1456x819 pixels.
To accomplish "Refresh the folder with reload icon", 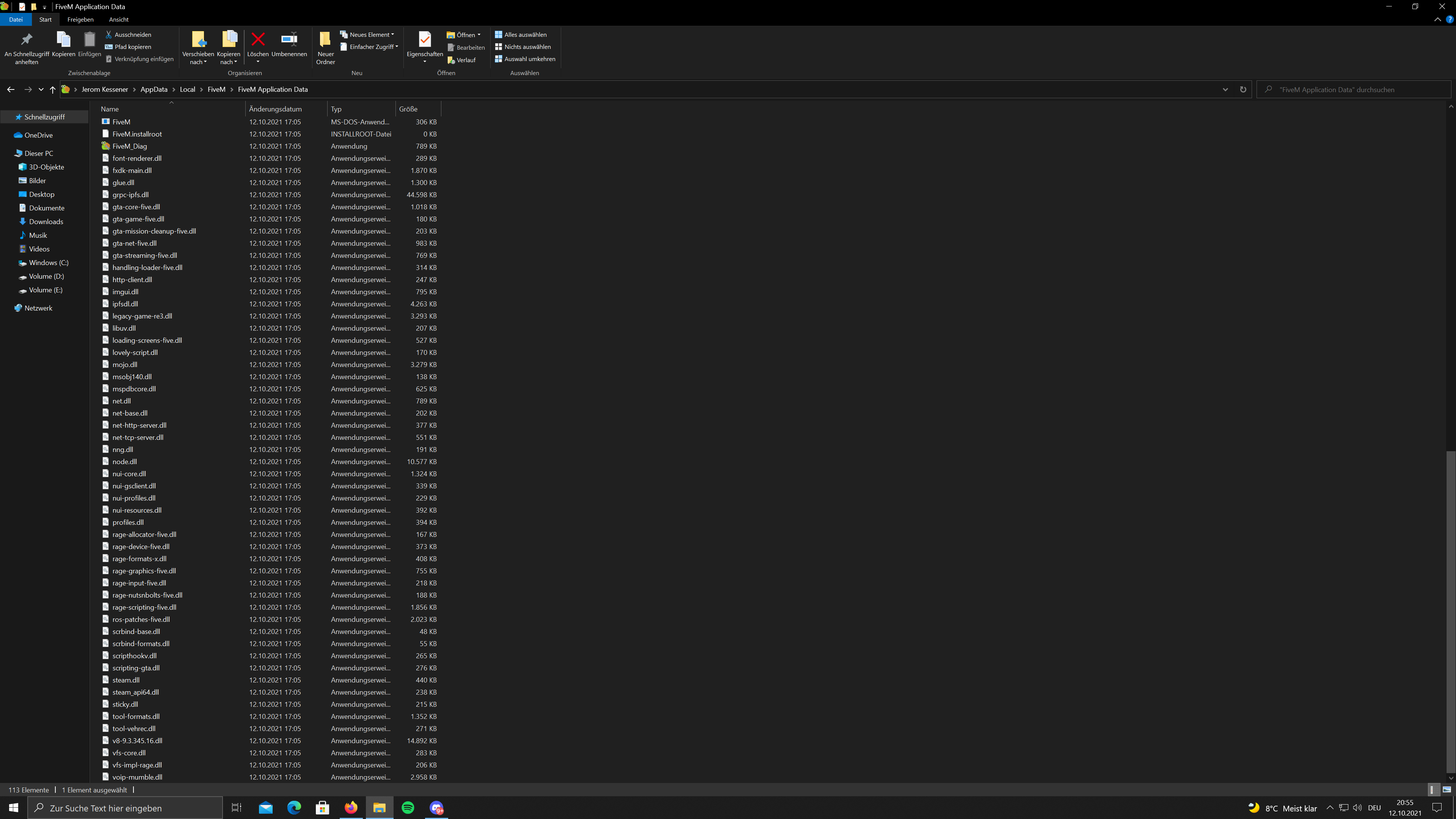I will 1243,89.
